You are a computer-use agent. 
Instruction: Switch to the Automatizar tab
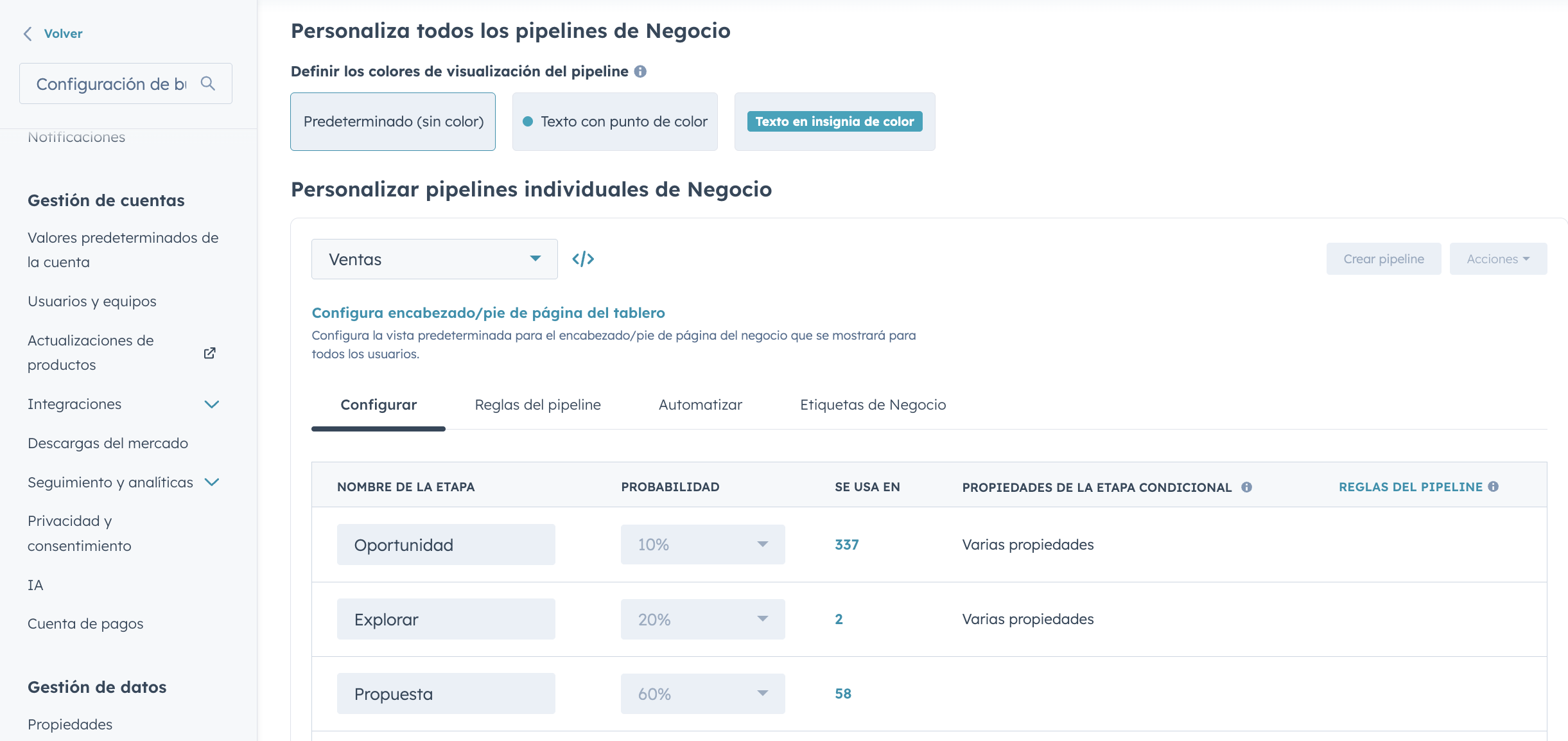click(x=700, y=405)
